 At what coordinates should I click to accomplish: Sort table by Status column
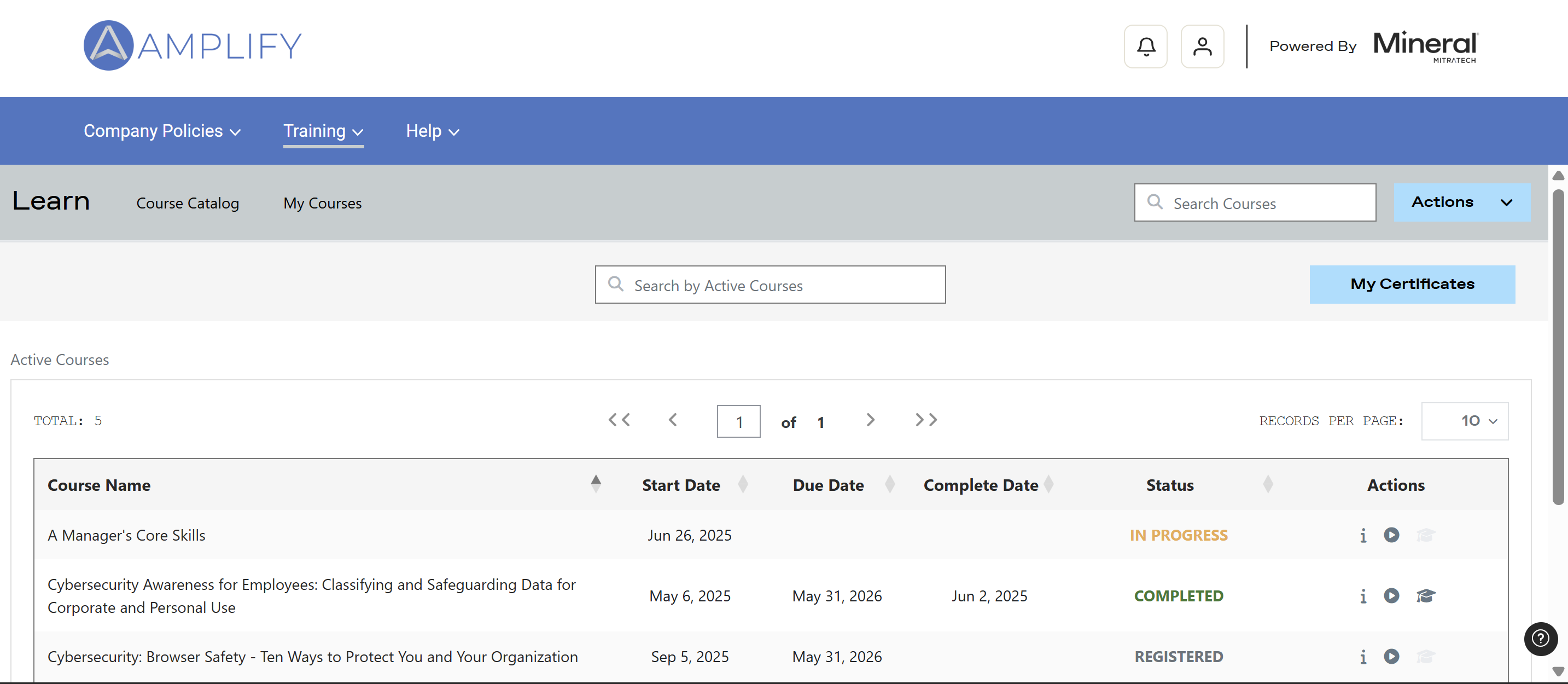[x=1267, y=484]
